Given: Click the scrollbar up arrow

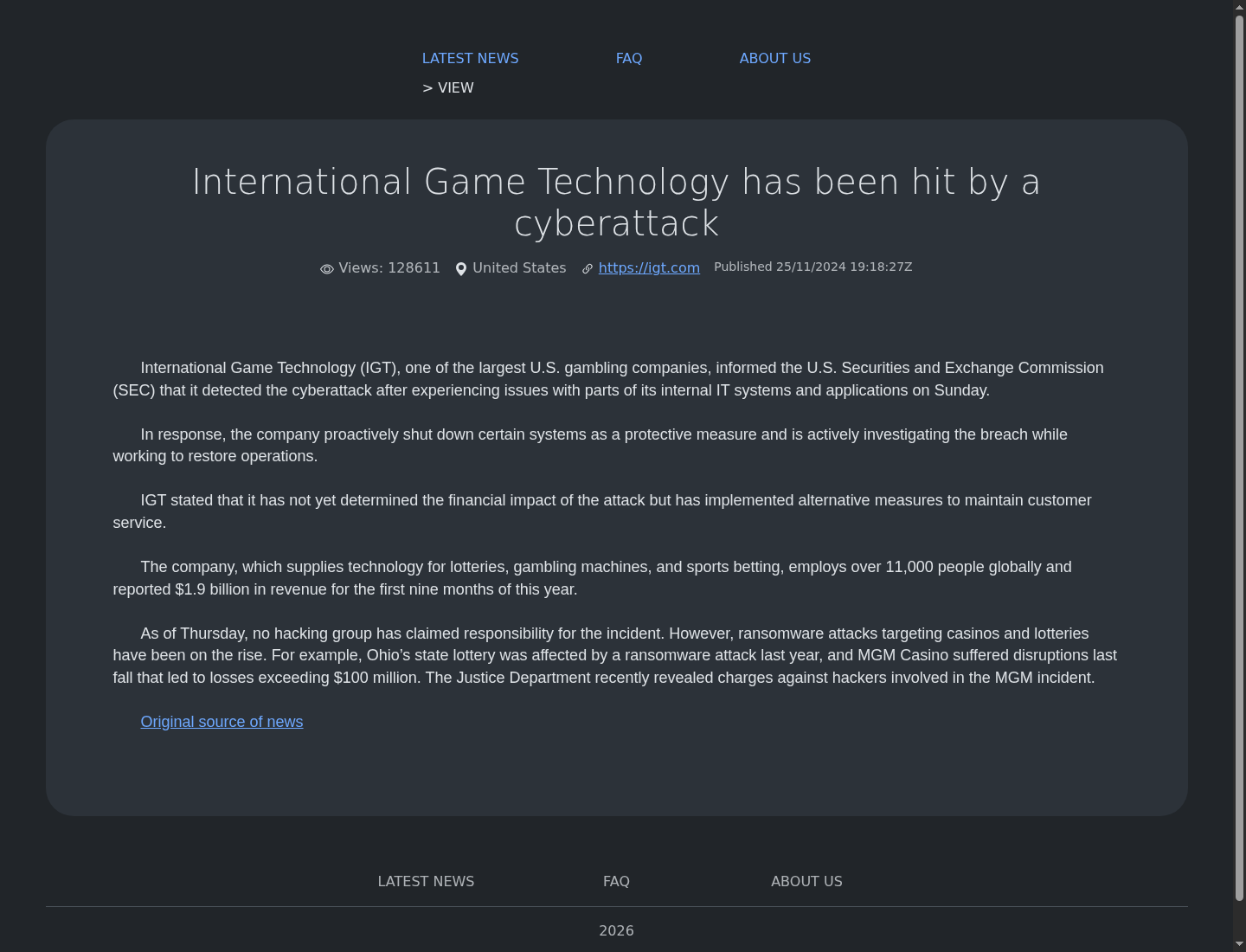Looking at the screenshot, I should pyautogui.click(x=1239, y=6).
